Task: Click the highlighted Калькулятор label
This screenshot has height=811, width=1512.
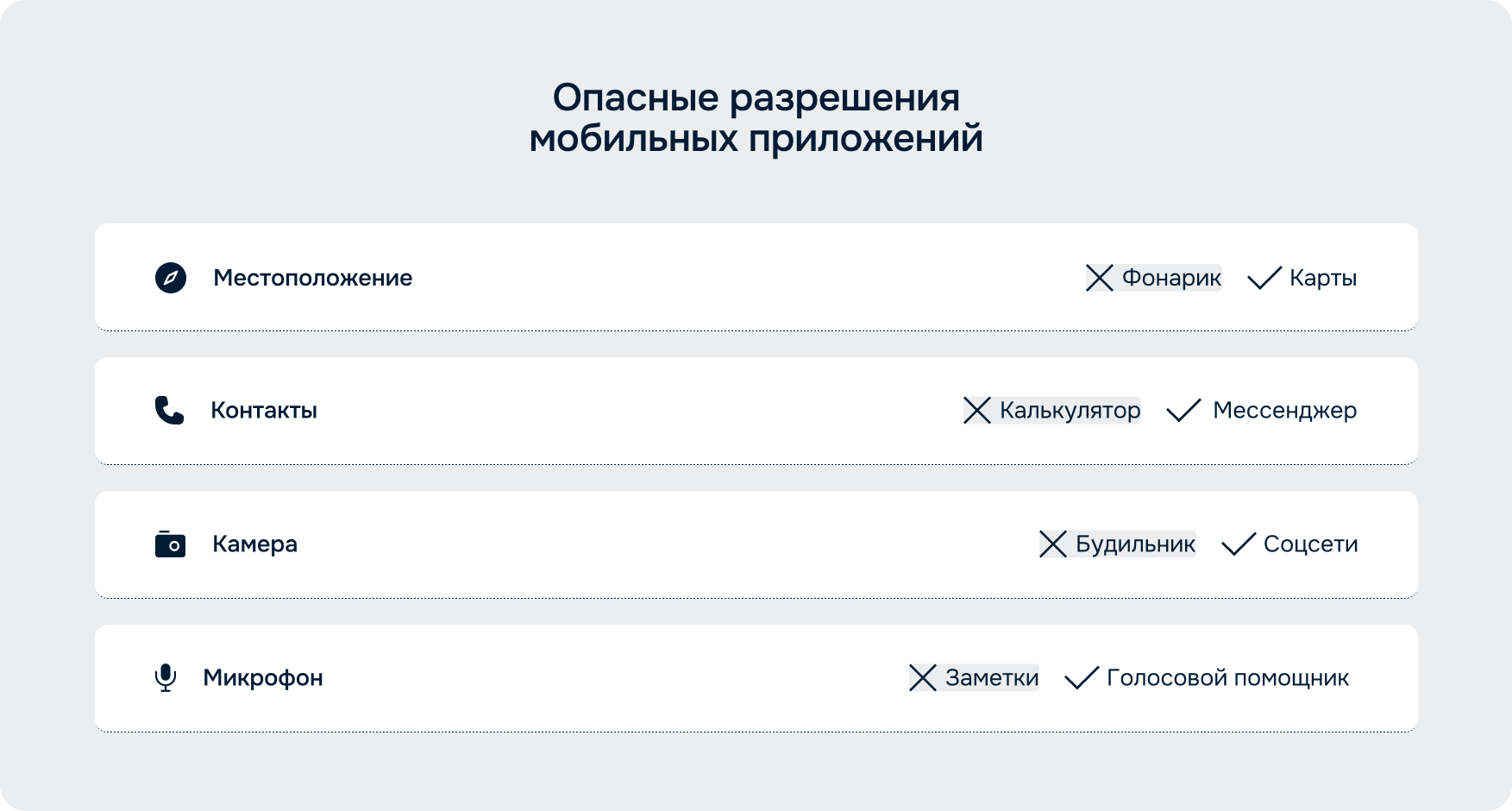Action: tap(1070, 411)
